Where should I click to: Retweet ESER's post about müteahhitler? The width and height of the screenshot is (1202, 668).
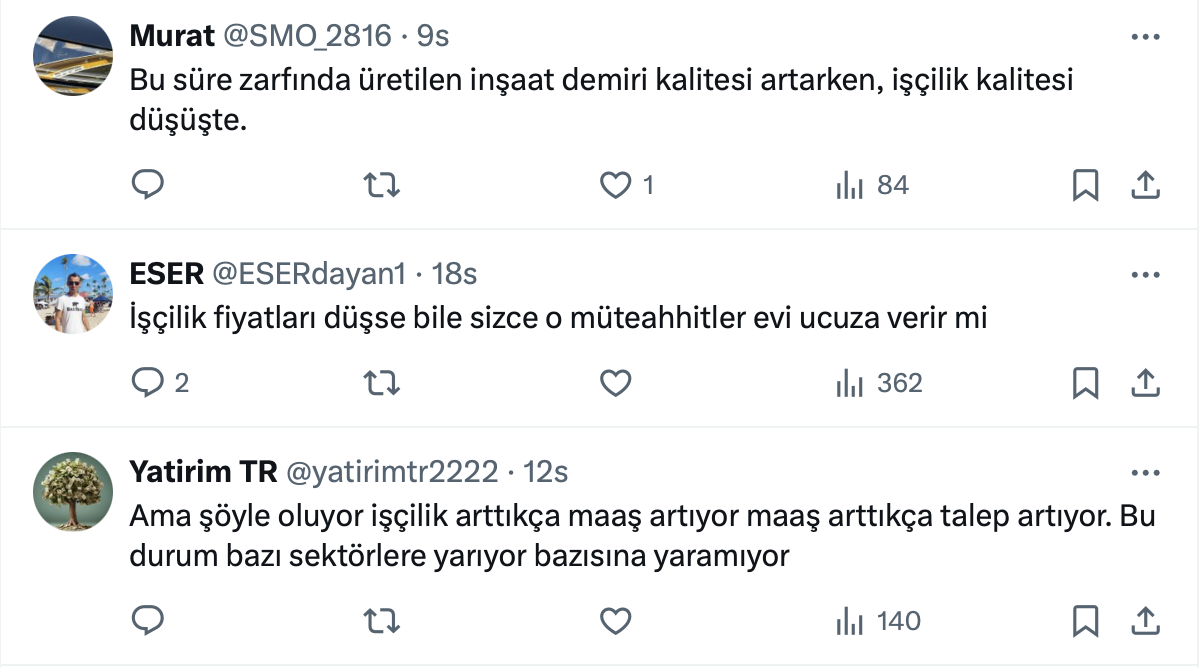click(x=380, y=383)
